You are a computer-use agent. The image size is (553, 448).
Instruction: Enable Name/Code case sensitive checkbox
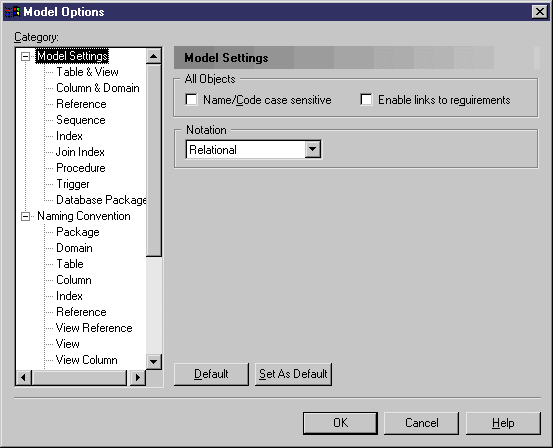(192, 100)
